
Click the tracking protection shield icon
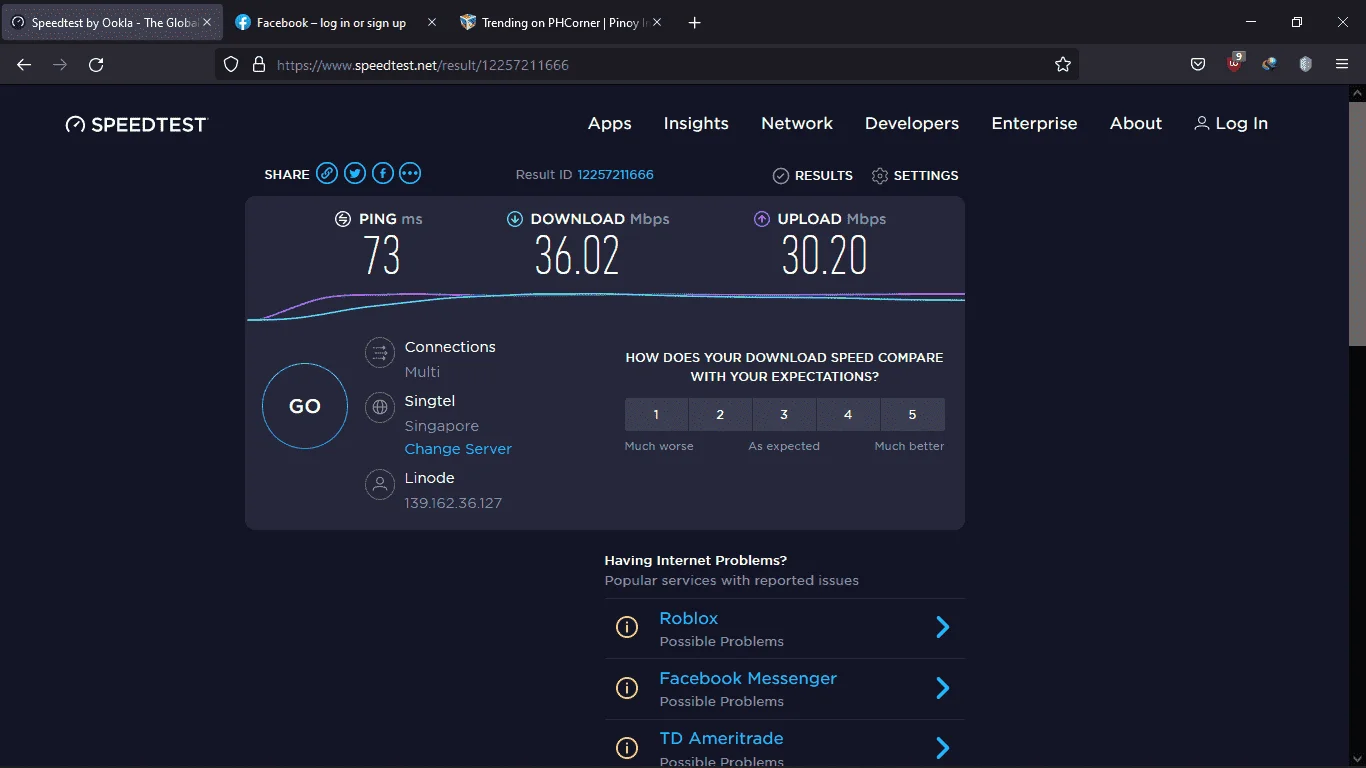(231, 64)
